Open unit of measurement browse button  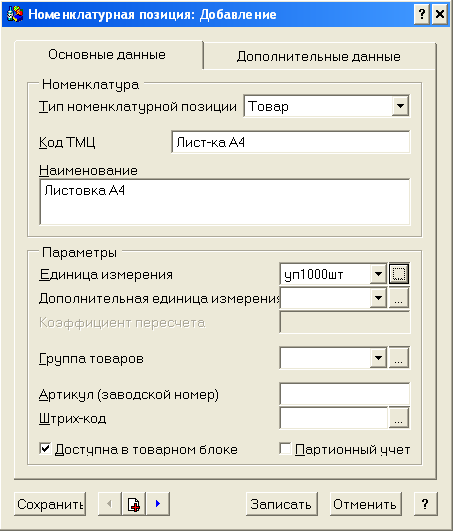tap(399, 274)
